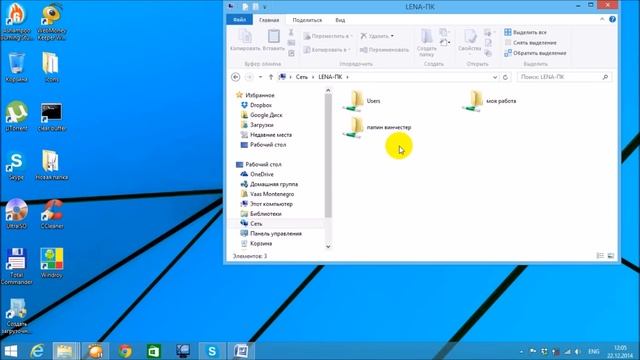Image resolution: width=640 pixels, height=360 pixels.
Task: Click the refresh button in address bar
Action: pyautogui.click(x=505, y=77)
